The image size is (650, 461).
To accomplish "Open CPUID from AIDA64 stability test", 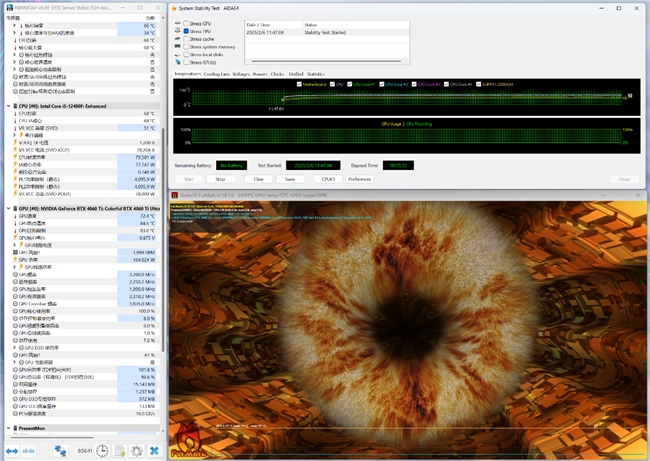I will coord(328,179).
